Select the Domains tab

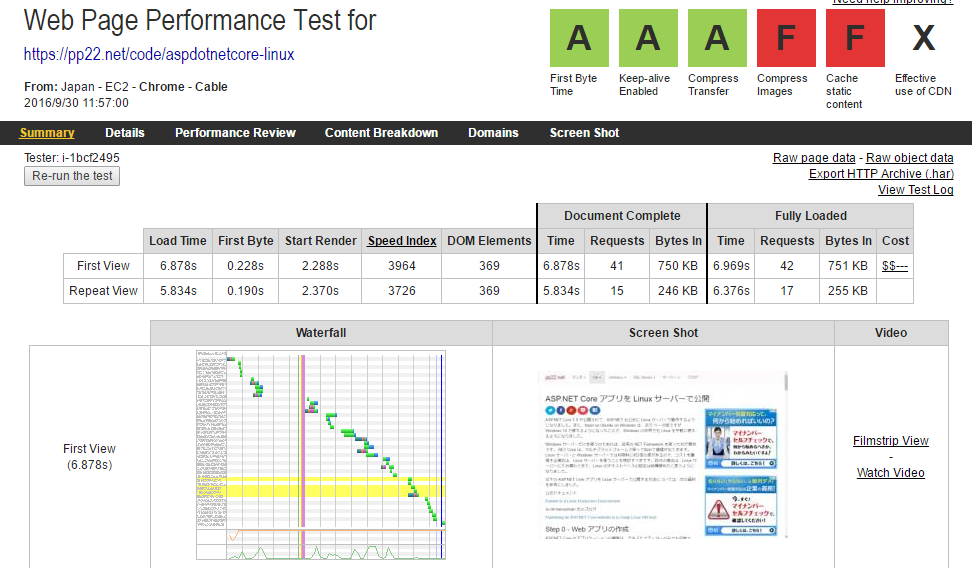[493, 133]
